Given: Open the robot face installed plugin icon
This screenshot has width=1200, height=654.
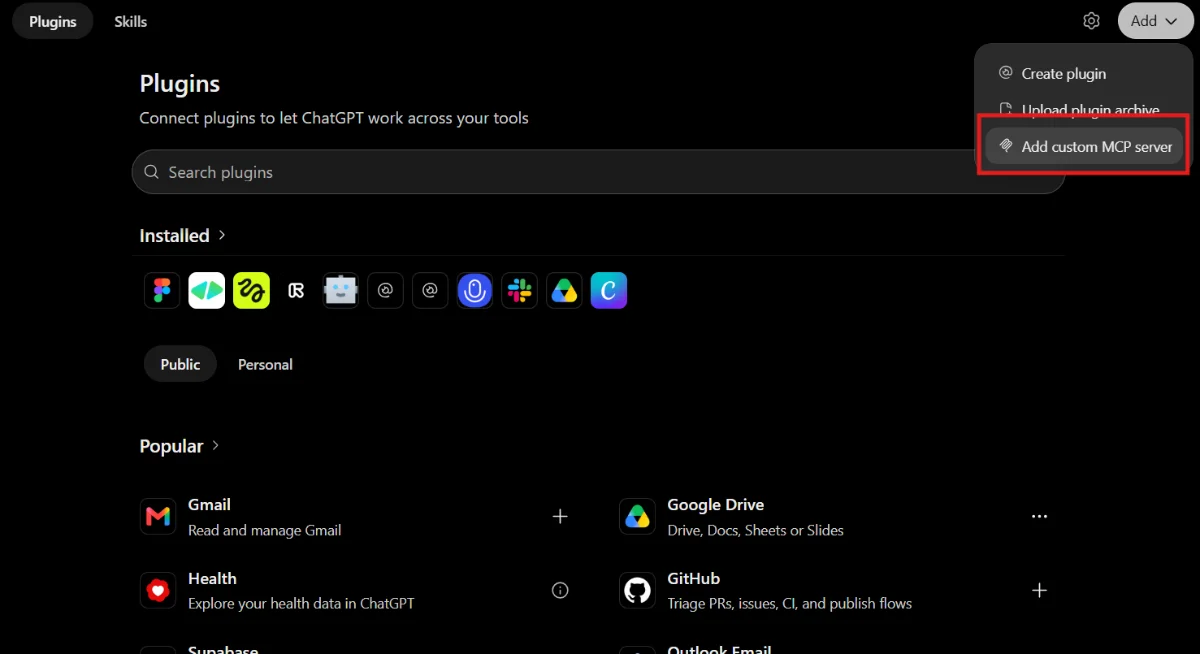Looking at the screenshot, I should click(x=341, y=291).
